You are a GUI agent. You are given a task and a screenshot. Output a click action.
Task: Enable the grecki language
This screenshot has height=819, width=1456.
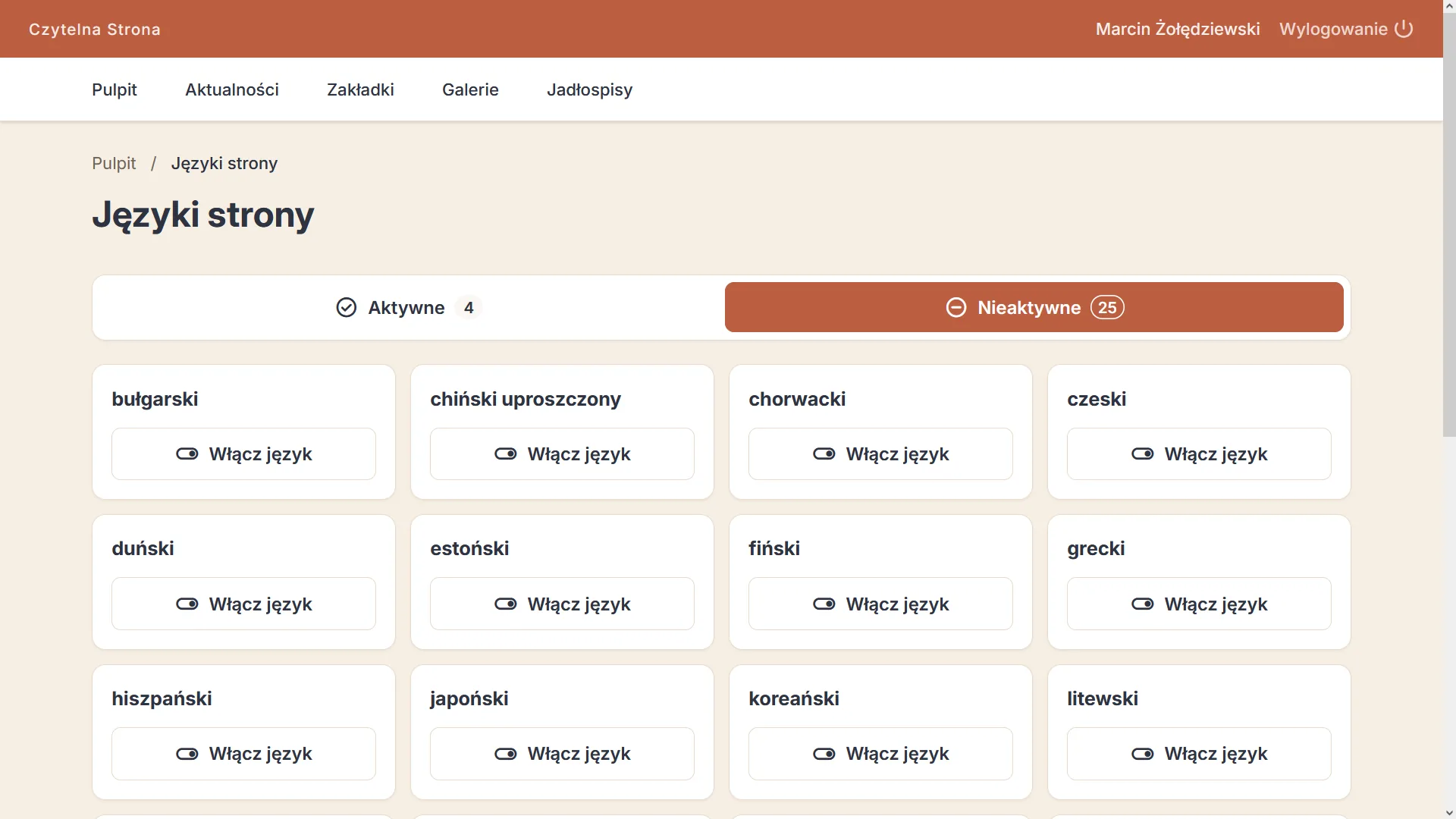[x=1199, y=604]
